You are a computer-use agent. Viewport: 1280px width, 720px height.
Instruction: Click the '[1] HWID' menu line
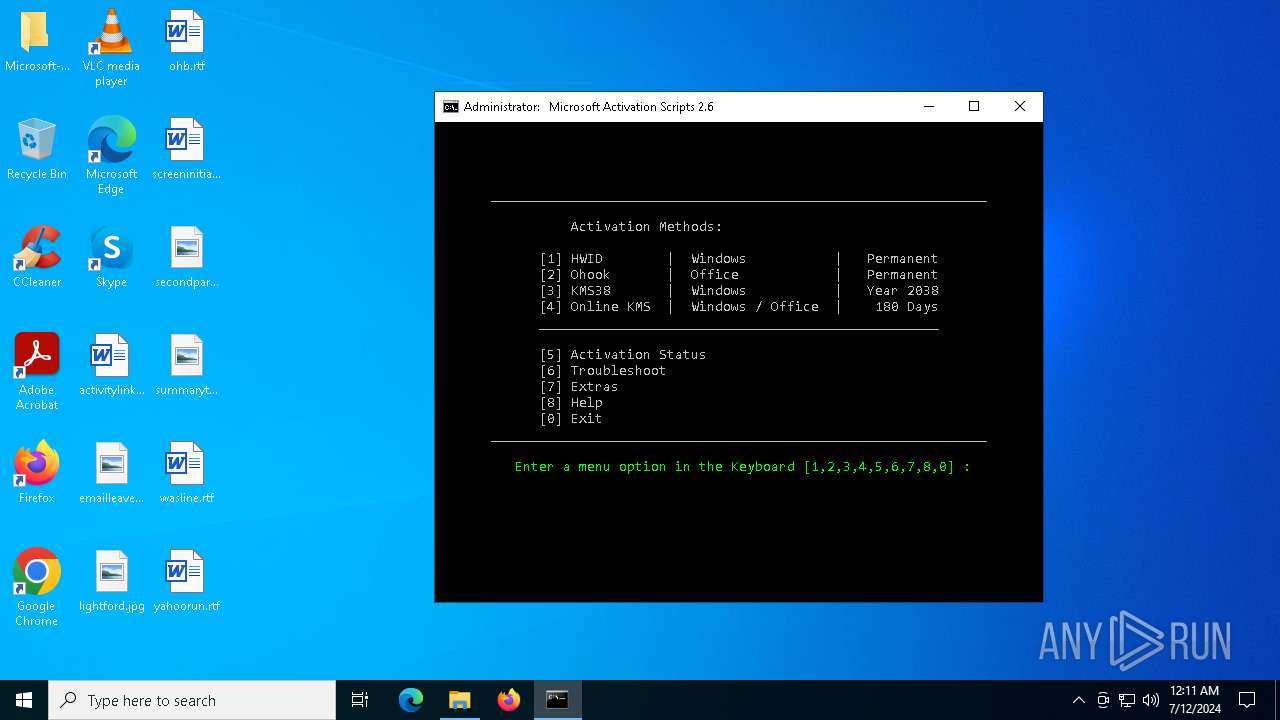click(x=739, y=259)
